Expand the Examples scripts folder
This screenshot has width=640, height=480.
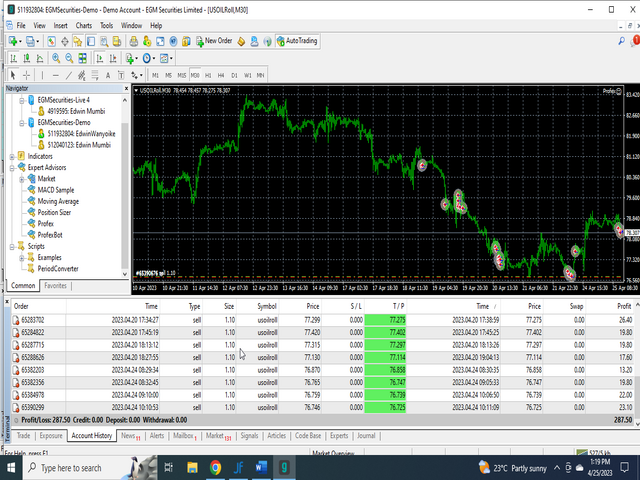[x=22, y=258]
